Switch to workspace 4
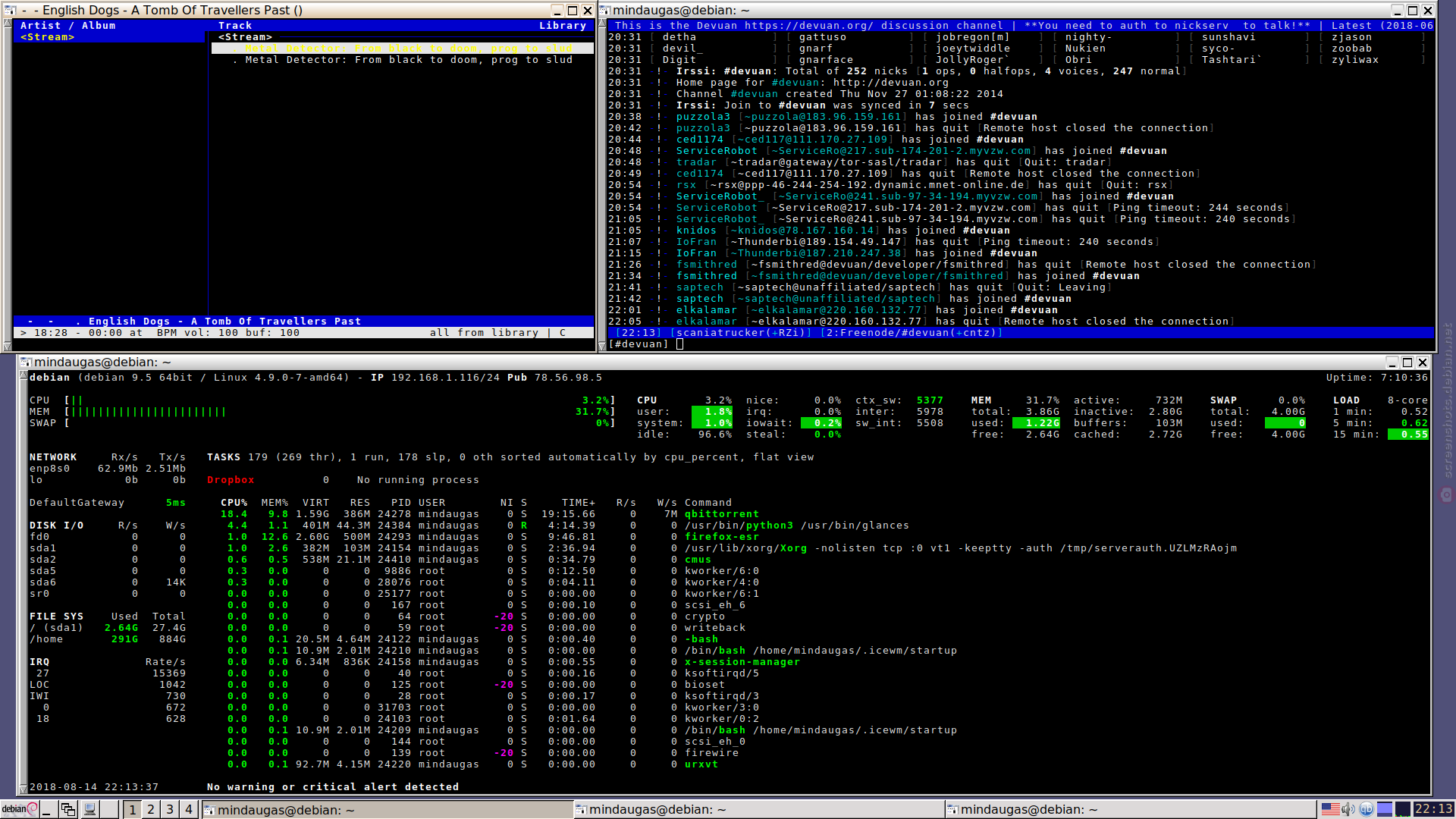This screenshot has width=1456, height=819. click(x=189, y=809)
